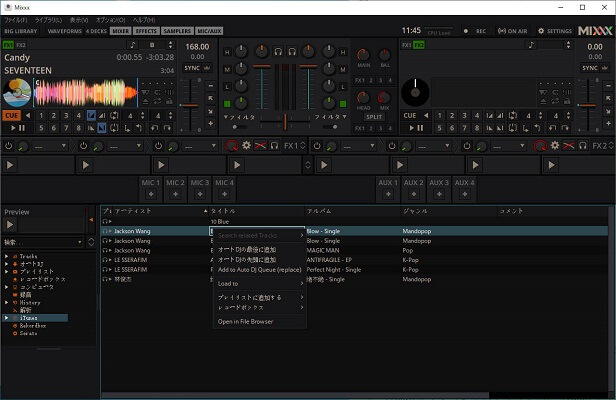Toggle the SAMPLERS skin section tab
The width and height of the screenshot is (616, 400).
(177, 31)
